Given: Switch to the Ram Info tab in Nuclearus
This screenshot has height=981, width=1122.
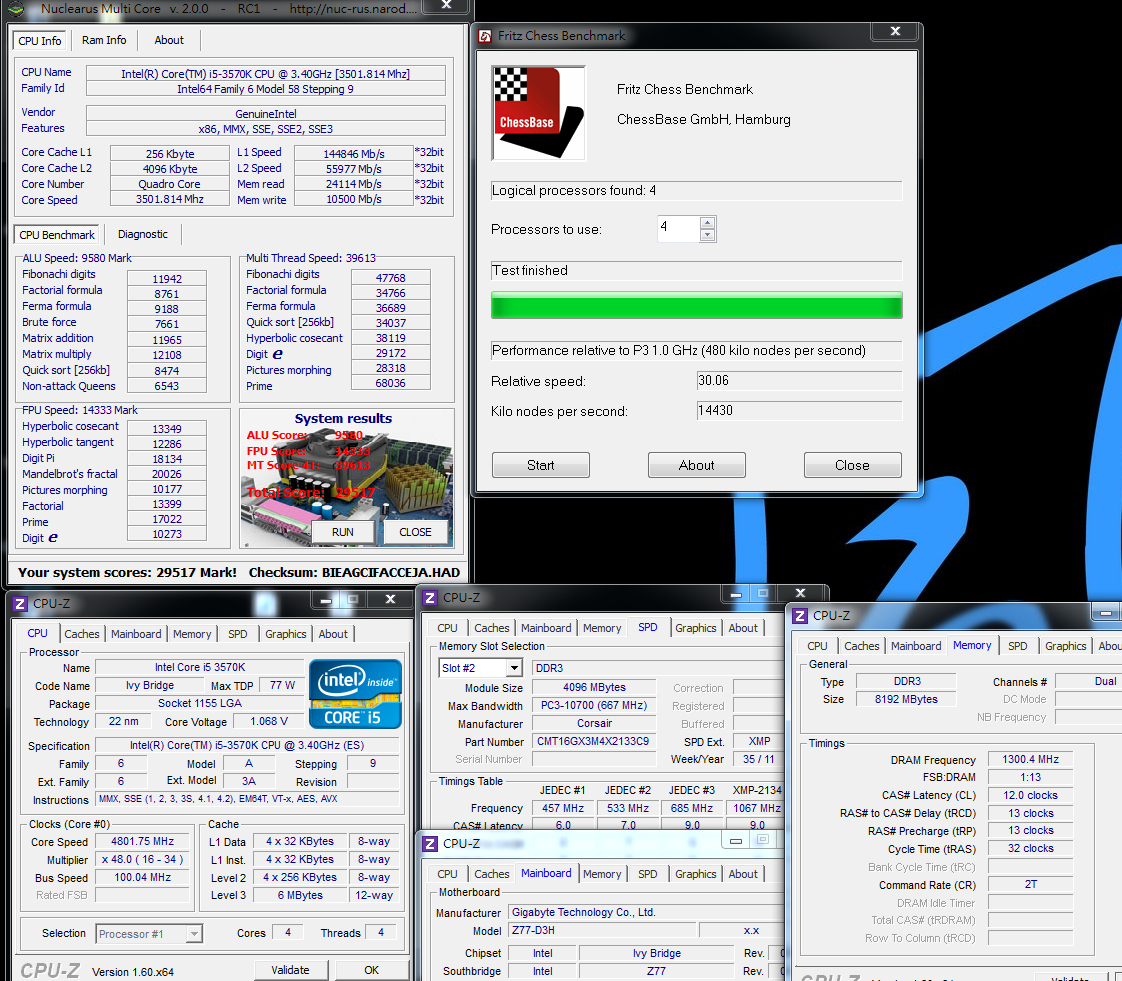Looking at the screenshot, I should (x=104, y=40).
